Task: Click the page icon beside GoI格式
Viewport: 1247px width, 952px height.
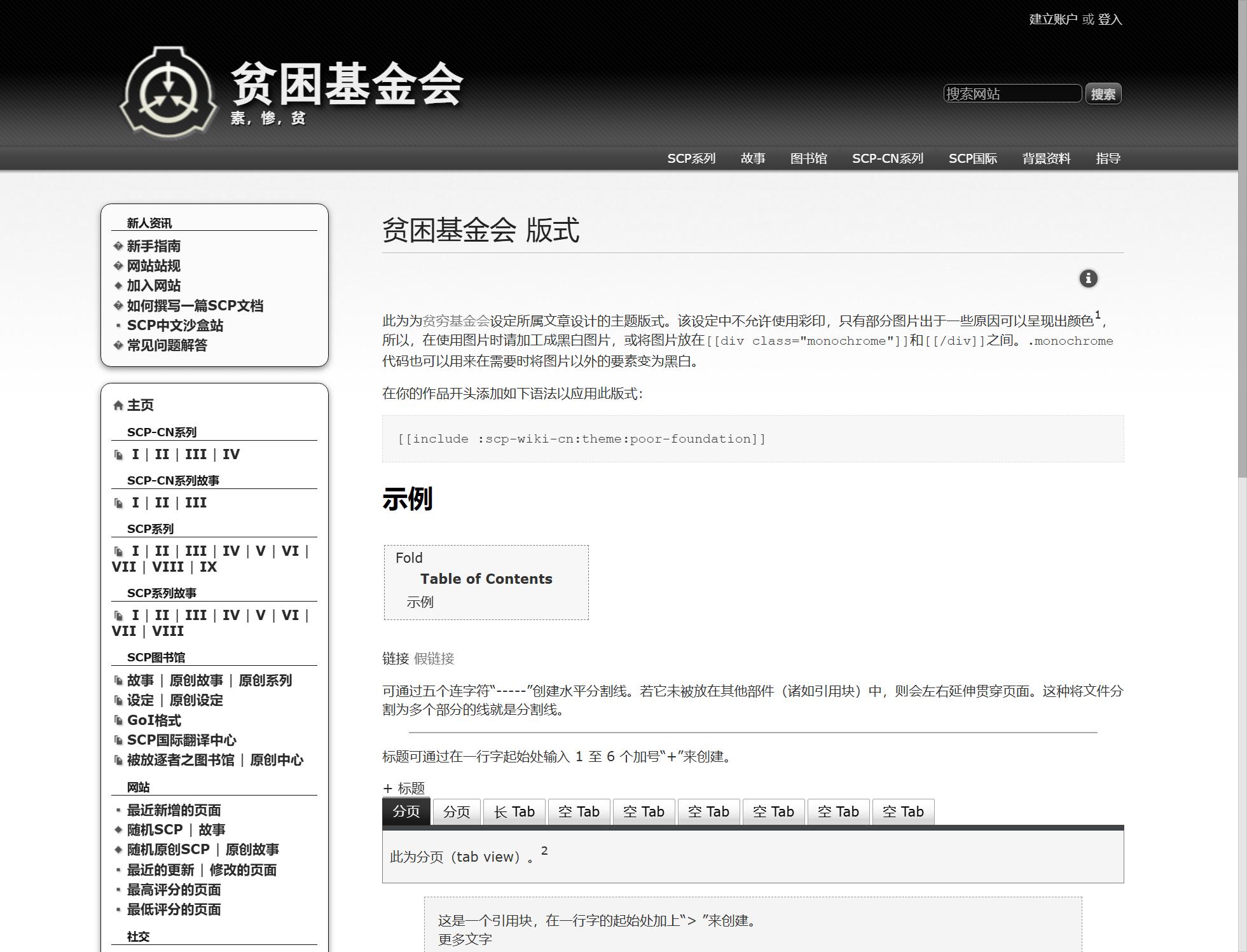Action: (x=118, y=721)
